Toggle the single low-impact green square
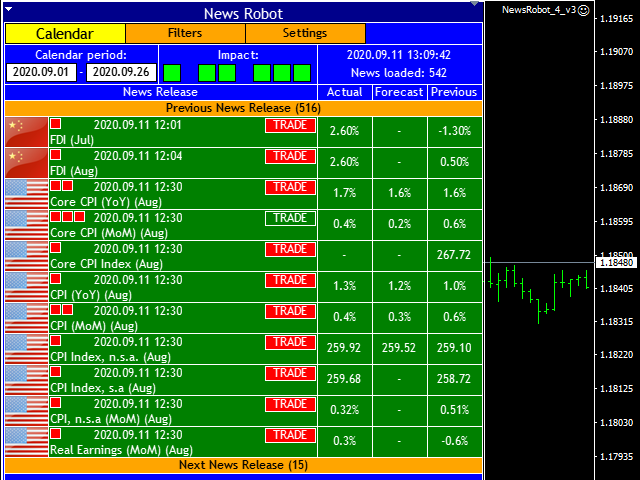 [x=172, y=73]
